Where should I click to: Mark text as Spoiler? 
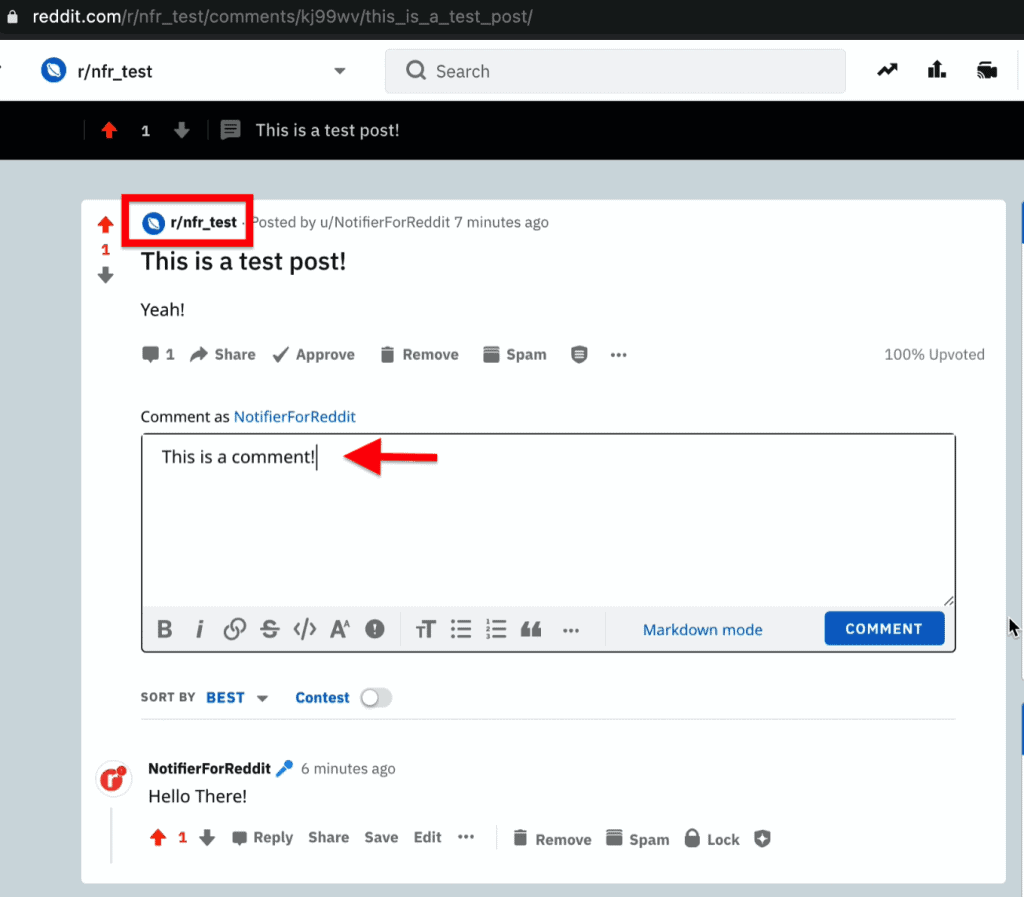point(375,629)
